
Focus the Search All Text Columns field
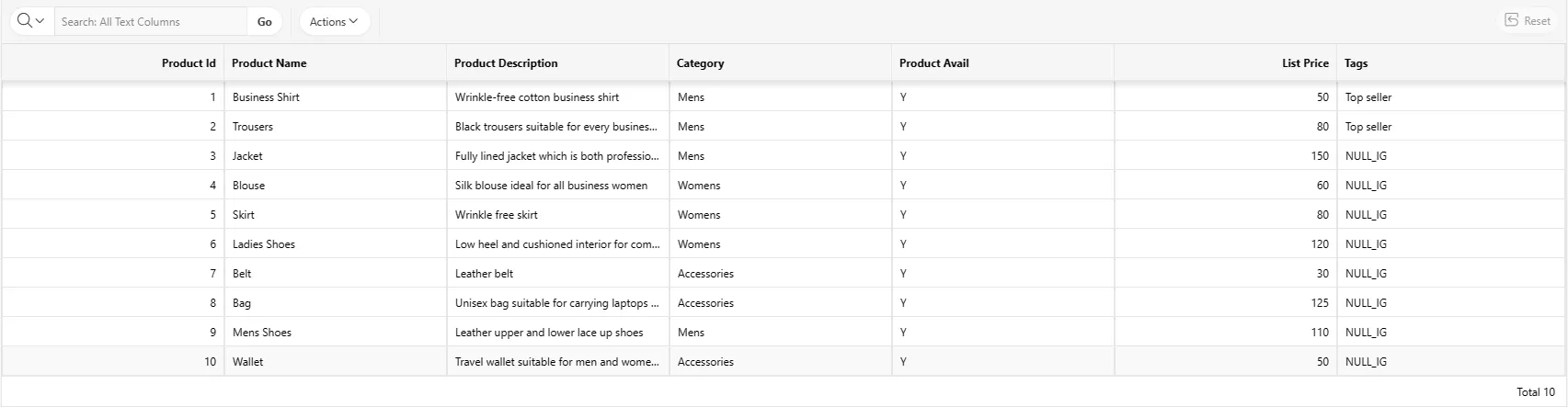(151, 21)
